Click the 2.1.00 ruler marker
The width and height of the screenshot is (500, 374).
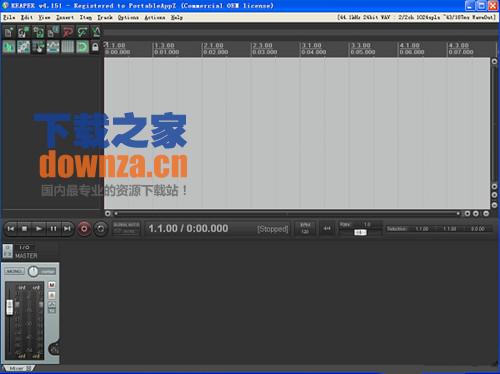[214, 45]
